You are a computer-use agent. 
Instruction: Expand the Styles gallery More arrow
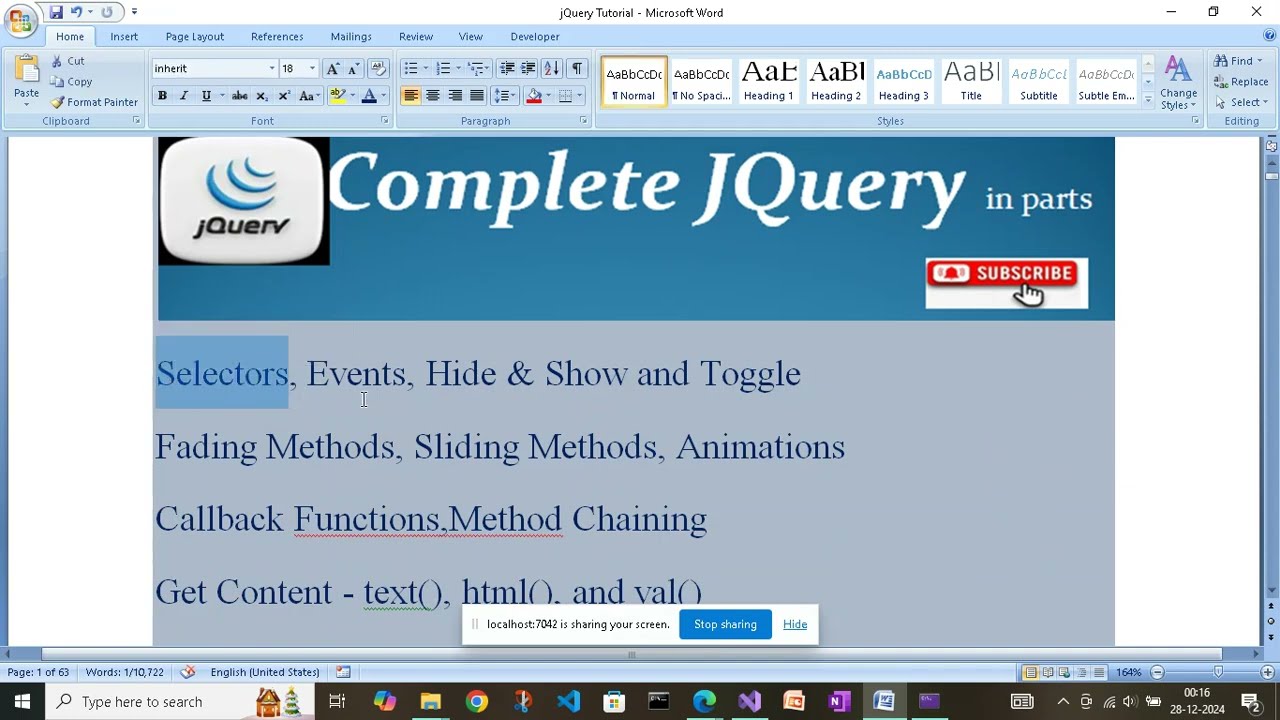pos(1148,100)
